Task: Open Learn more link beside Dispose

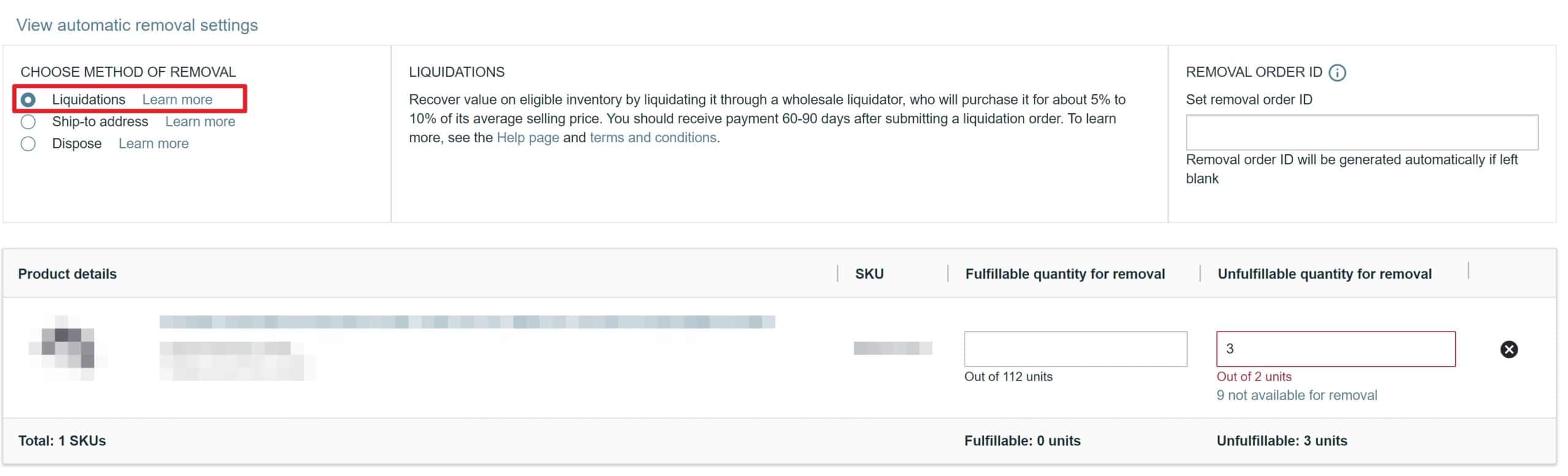Action: (154, 144)
